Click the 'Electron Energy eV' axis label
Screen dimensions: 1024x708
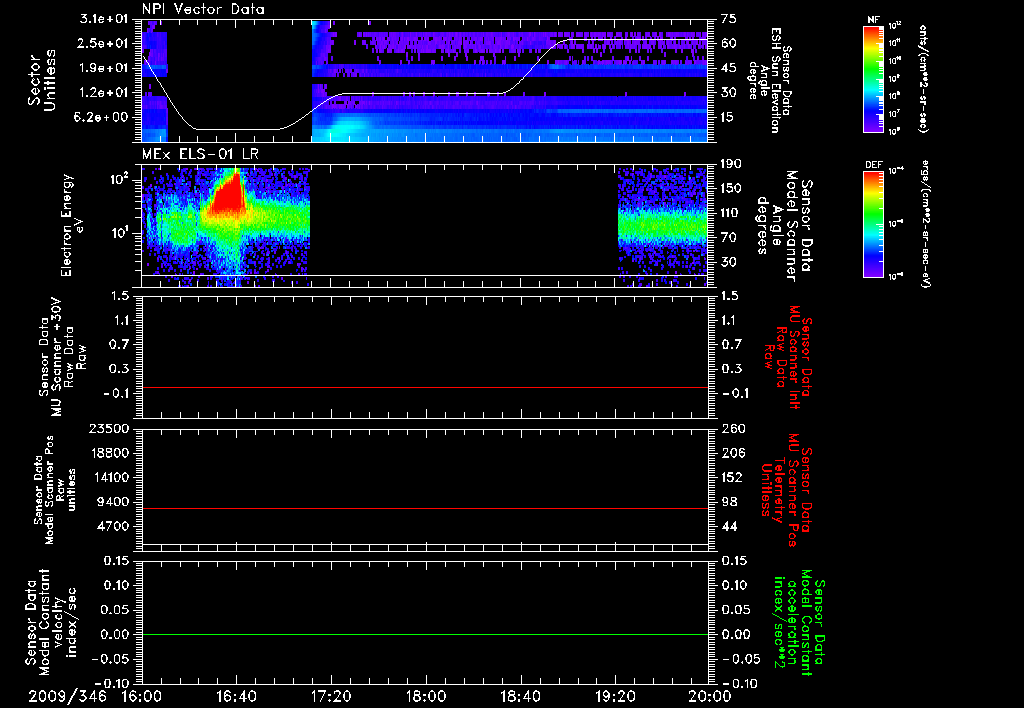coord(72,225)
